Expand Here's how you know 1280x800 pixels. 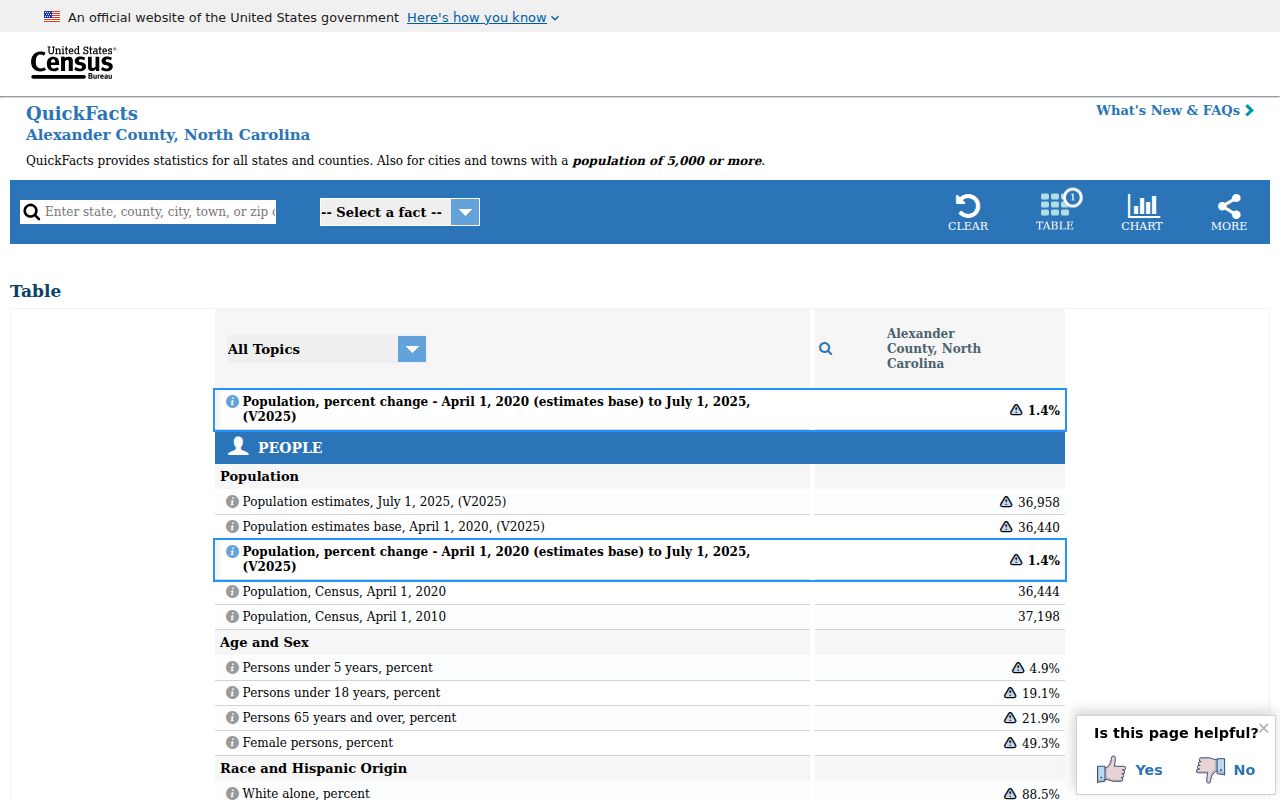(x=483, y=17)
